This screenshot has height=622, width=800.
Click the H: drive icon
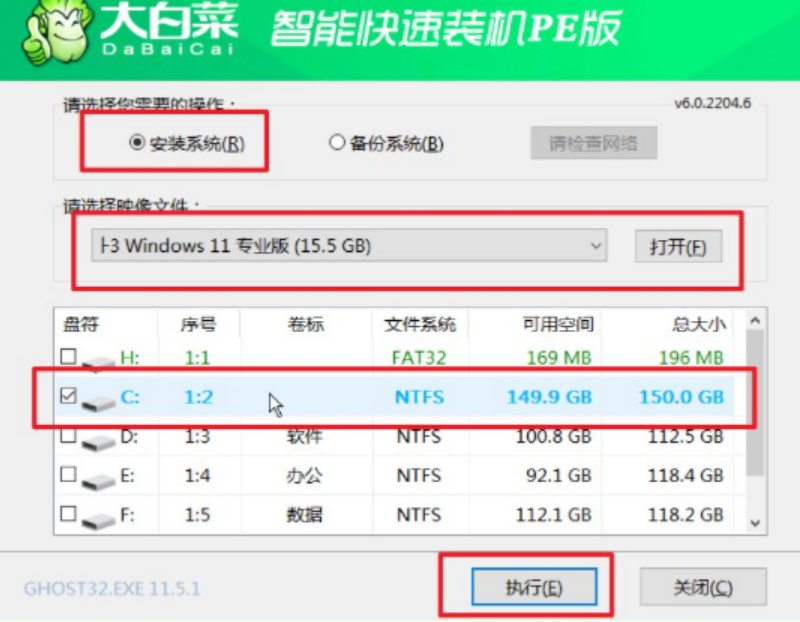pyautogui.click(x=98, y=362)
